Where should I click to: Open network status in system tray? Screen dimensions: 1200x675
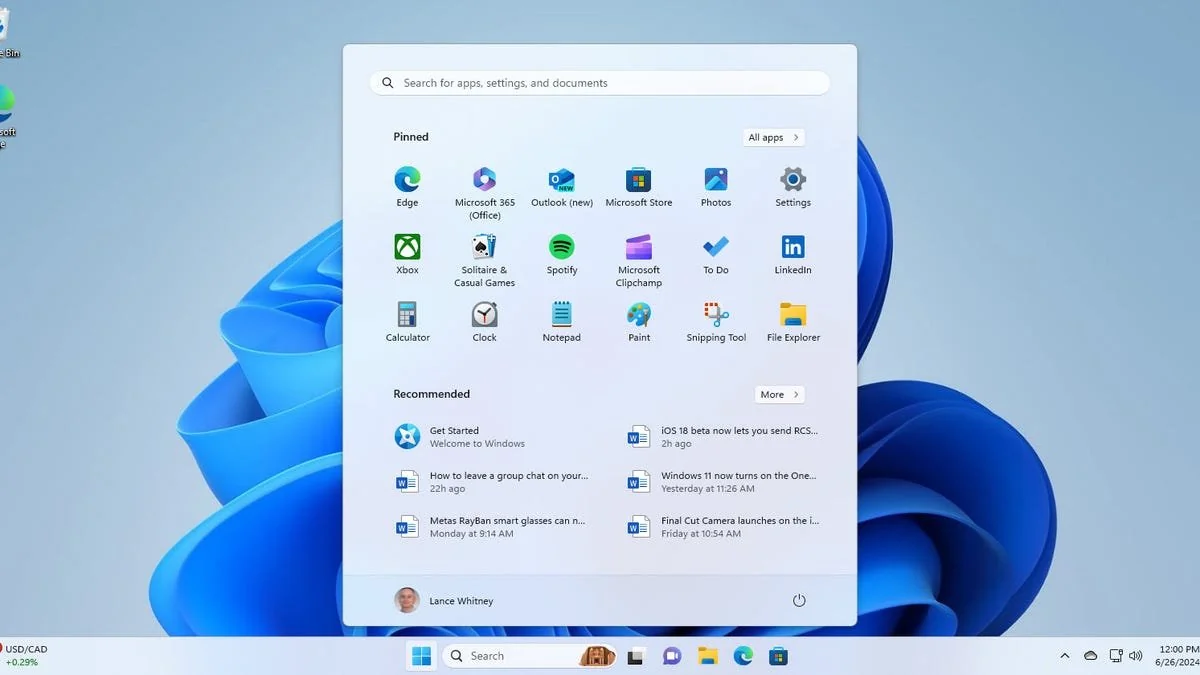1116,656
